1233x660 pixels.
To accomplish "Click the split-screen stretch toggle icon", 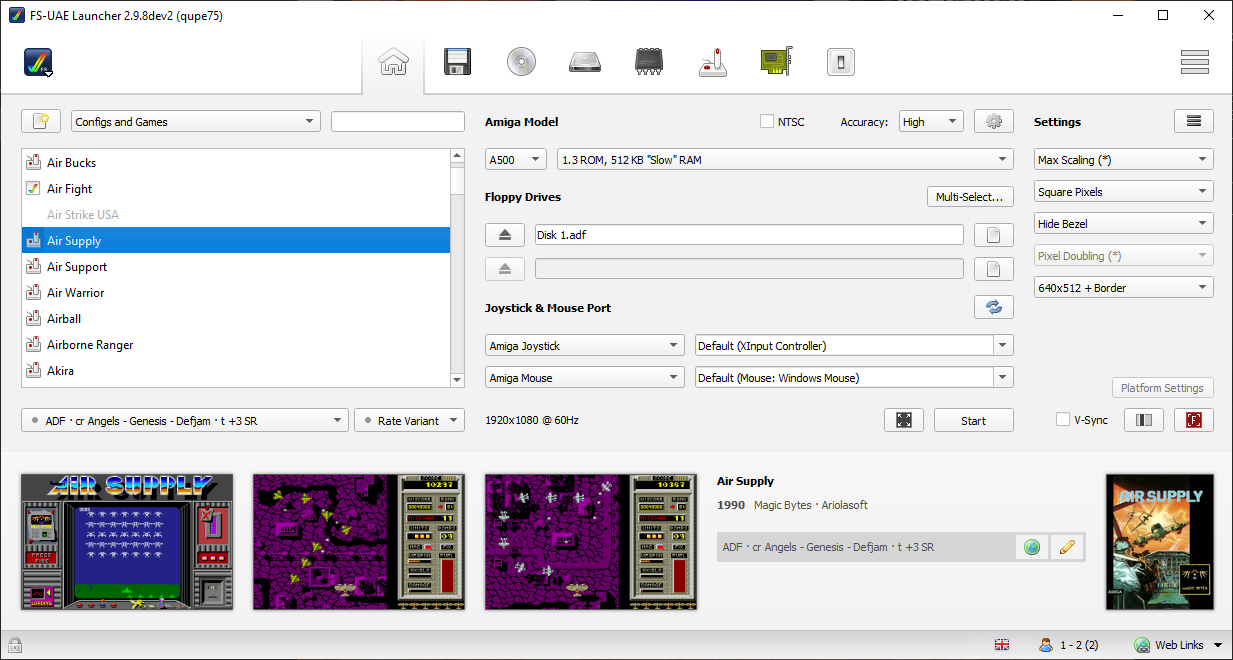I will [x=1144, y=421].
